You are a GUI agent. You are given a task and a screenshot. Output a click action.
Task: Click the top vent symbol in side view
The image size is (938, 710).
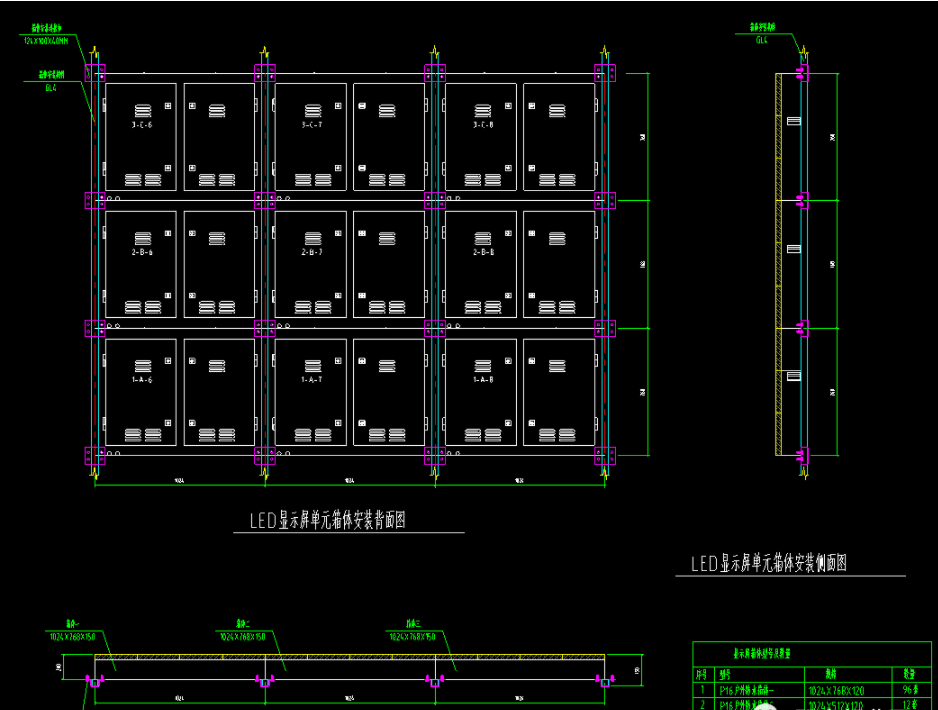(794, 121)
